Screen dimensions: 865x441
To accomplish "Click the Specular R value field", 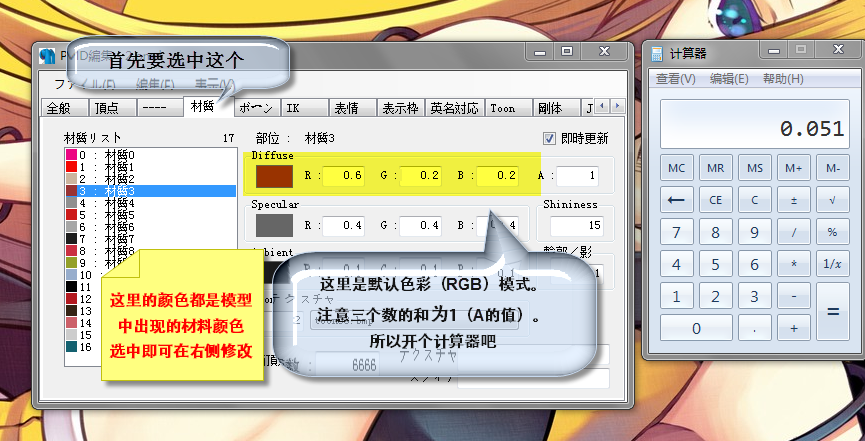I will tap(344, 225).
